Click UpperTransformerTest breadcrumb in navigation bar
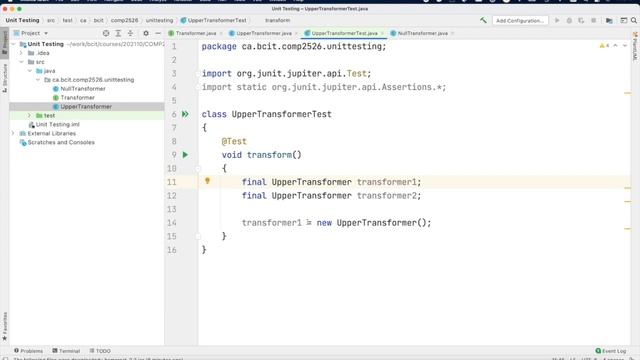The image size is (640, 360). click(213, 20)
